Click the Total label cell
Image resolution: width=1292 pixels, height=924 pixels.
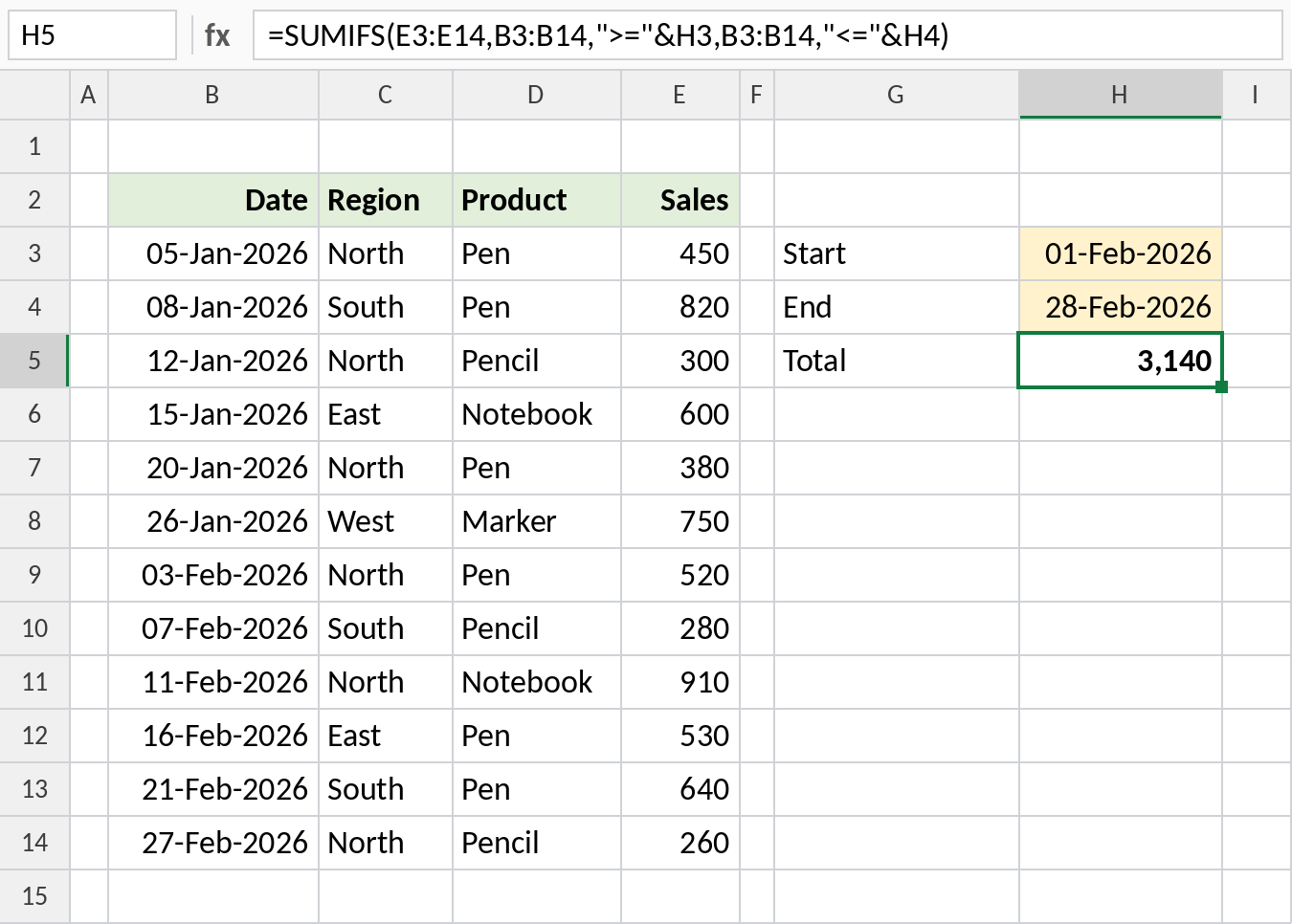pyautogui.click(x=896, y=361)
